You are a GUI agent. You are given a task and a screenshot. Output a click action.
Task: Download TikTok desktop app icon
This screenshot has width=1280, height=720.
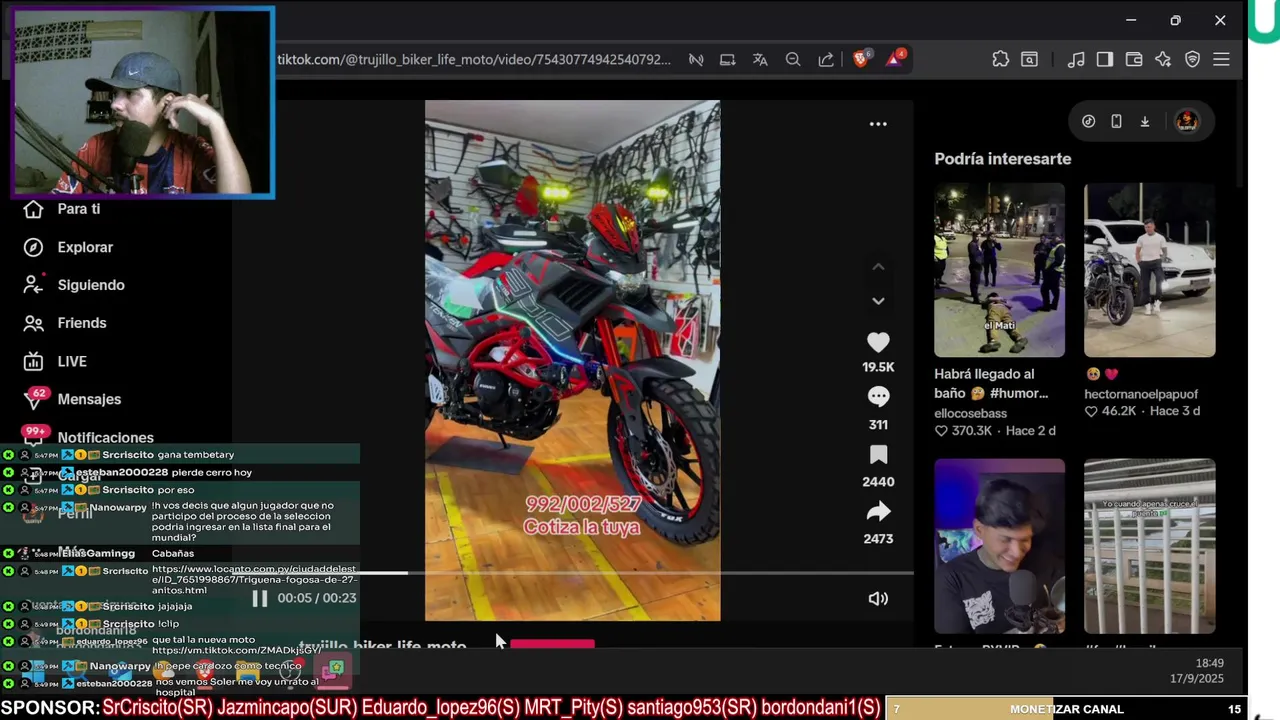(x=1145, y=121)
